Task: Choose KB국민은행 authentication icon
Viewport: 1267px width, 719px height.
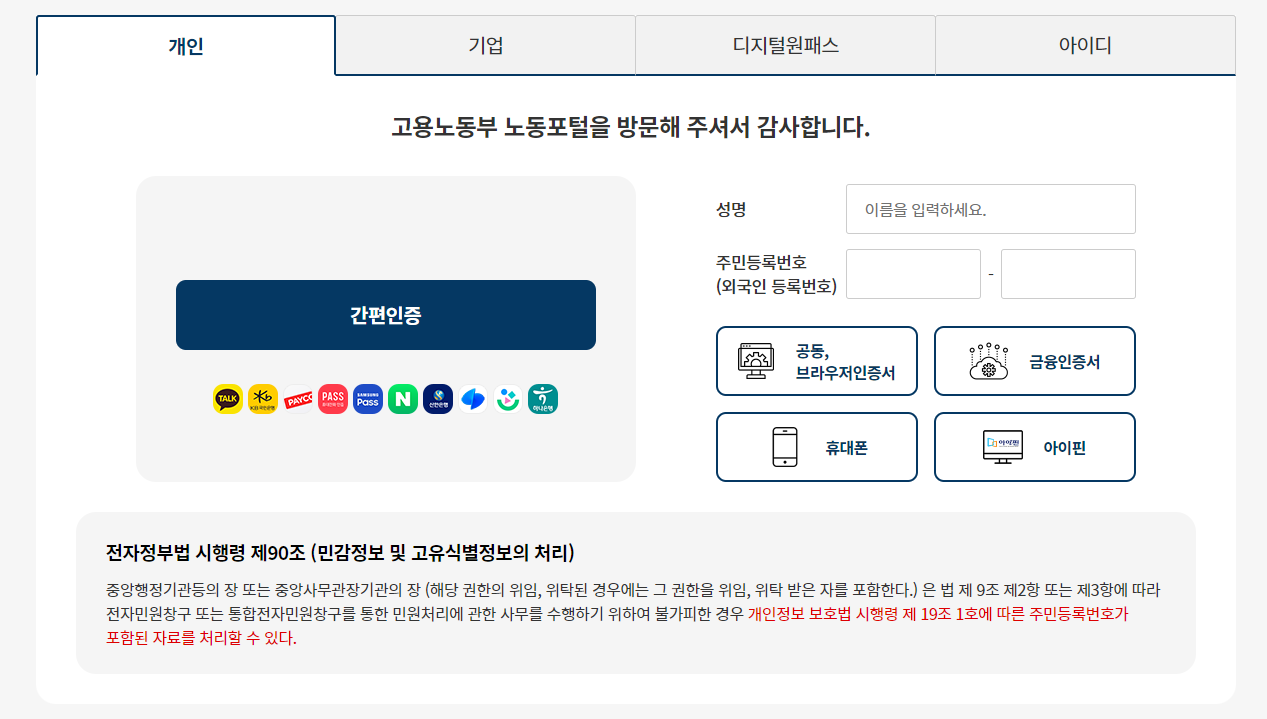Action: coord(262,398)
